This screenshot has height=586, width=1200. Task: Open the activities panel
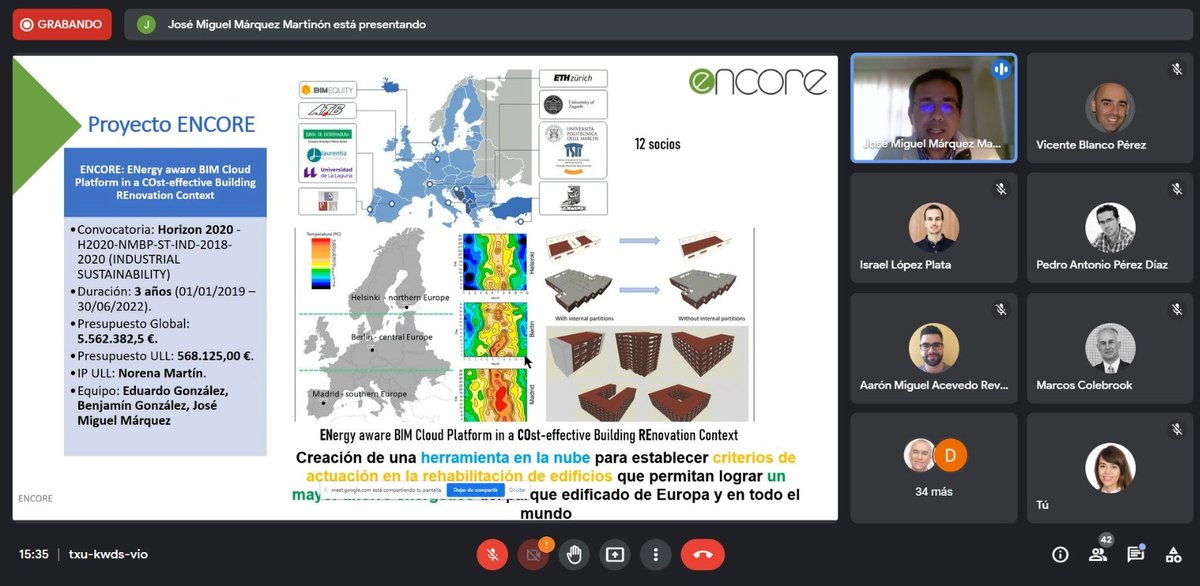[1173, 554]
